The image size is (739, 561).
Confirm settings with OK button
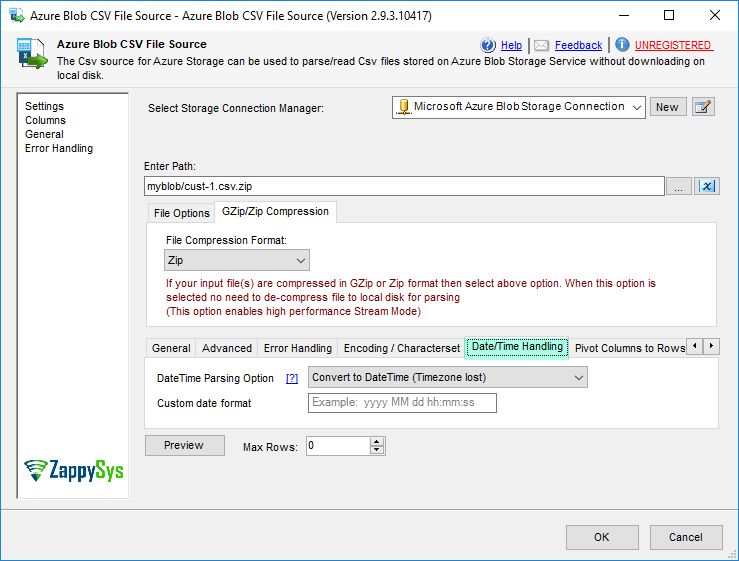pos(602,537)
